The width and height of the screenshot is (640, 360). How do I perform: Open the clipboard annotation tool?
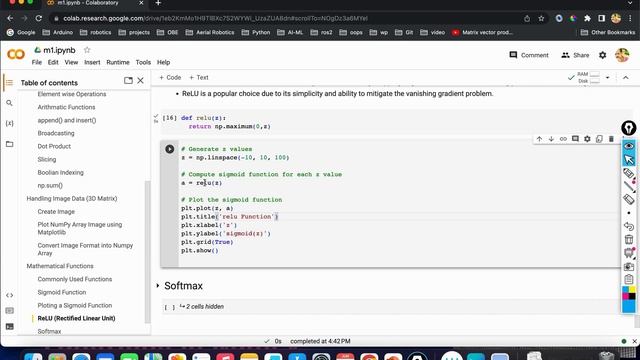[629, 280]
